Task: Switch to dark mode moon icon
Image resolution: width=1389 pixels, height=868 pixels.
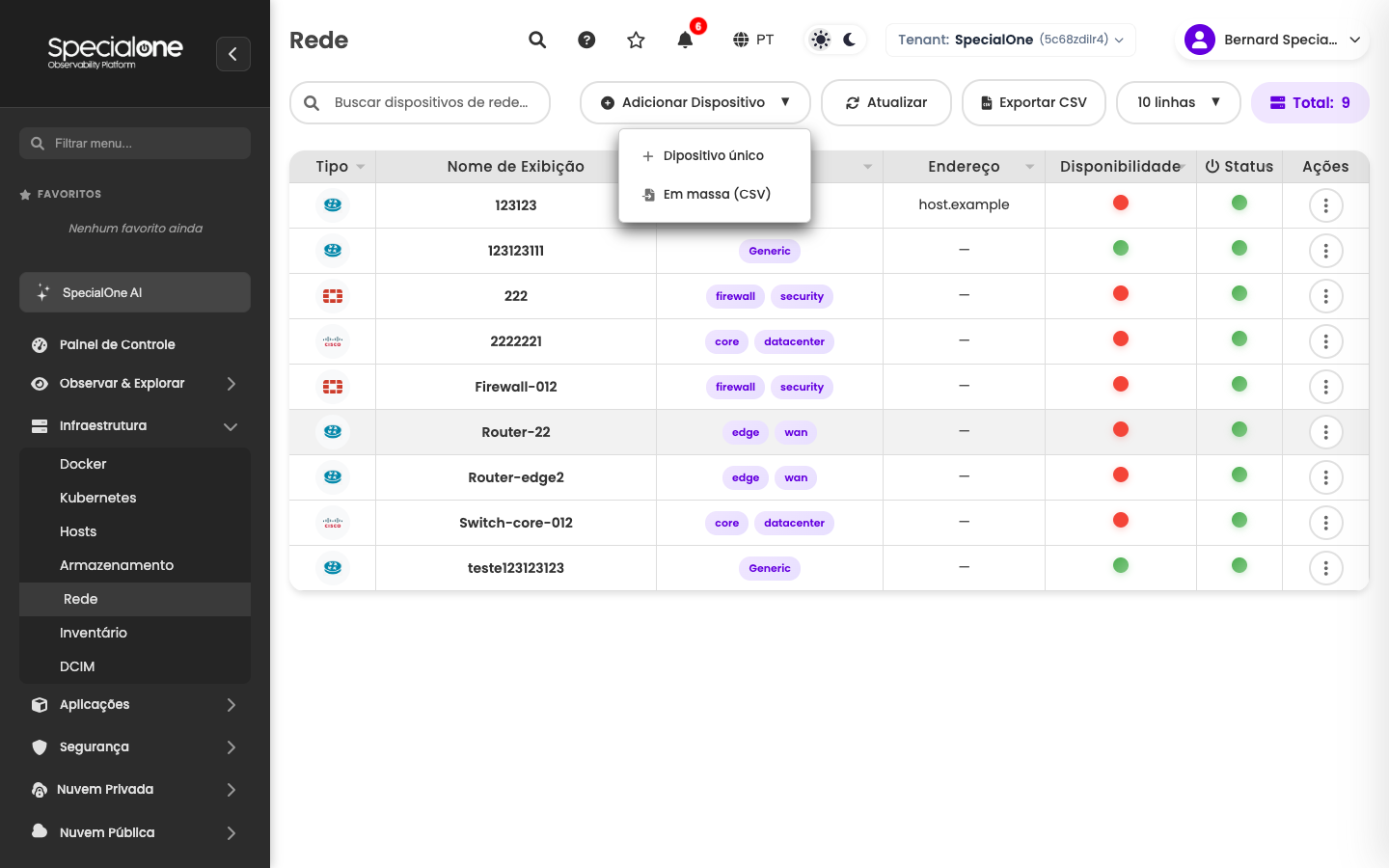Action: (x=850, y=40)
